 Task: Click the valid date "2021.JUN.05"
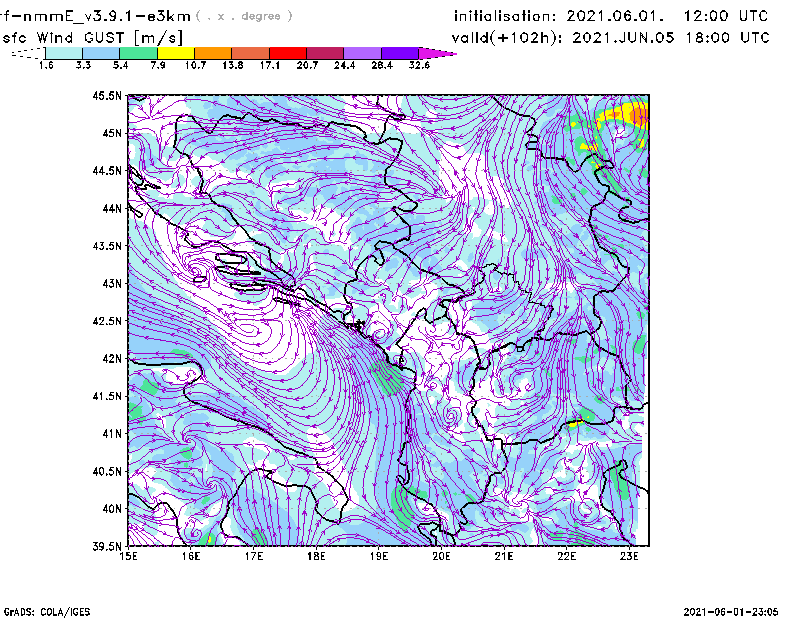[623, 38]
